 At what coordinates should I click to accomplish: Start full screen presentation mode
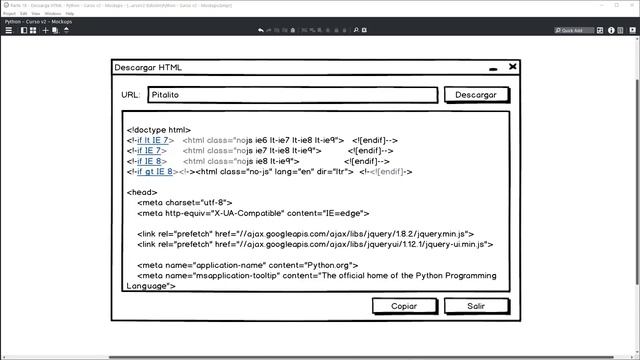pos(632,30)
